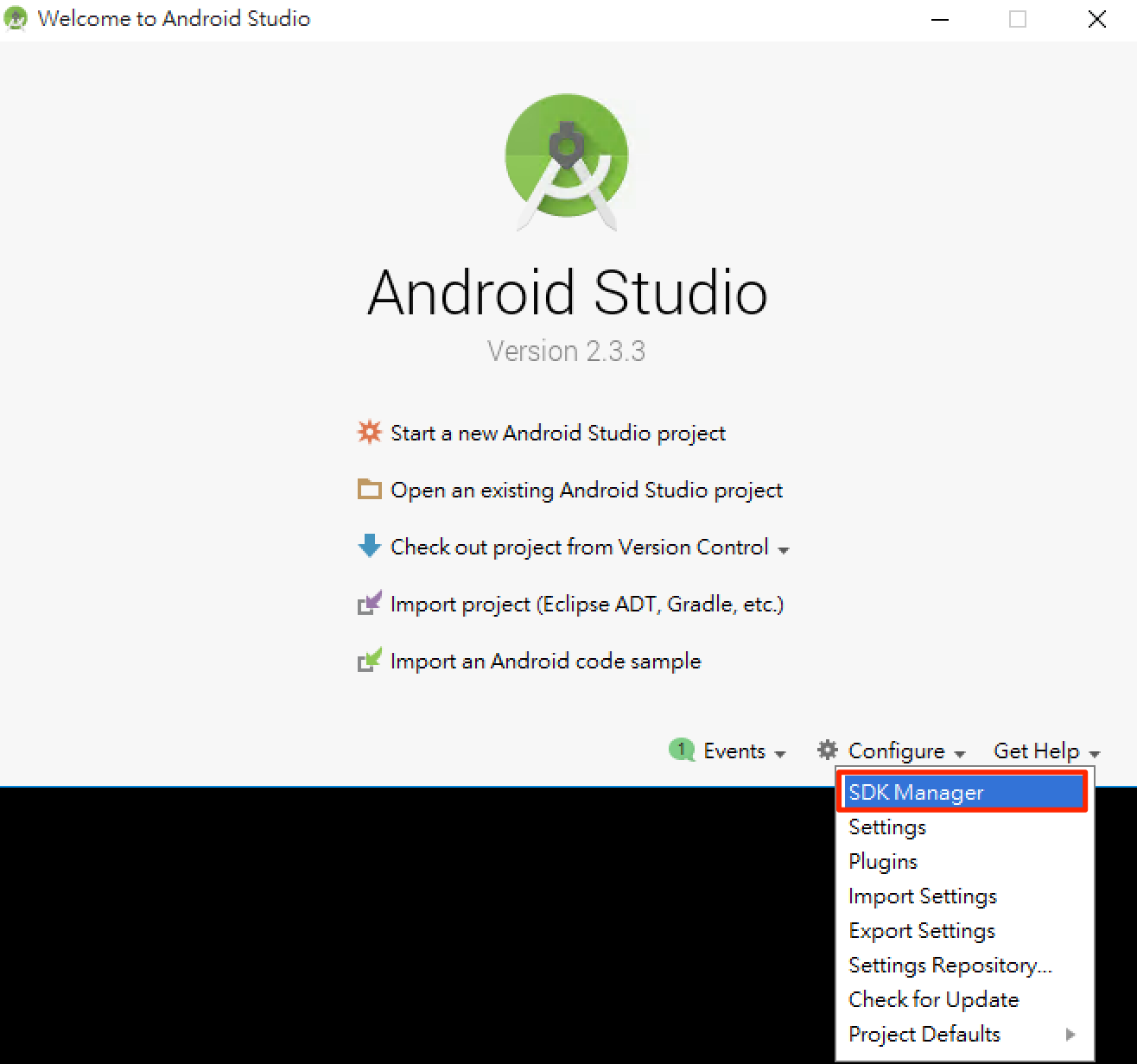
Task: Expand the Version Control dropdown arrow
Action: (x=784, y=550)
